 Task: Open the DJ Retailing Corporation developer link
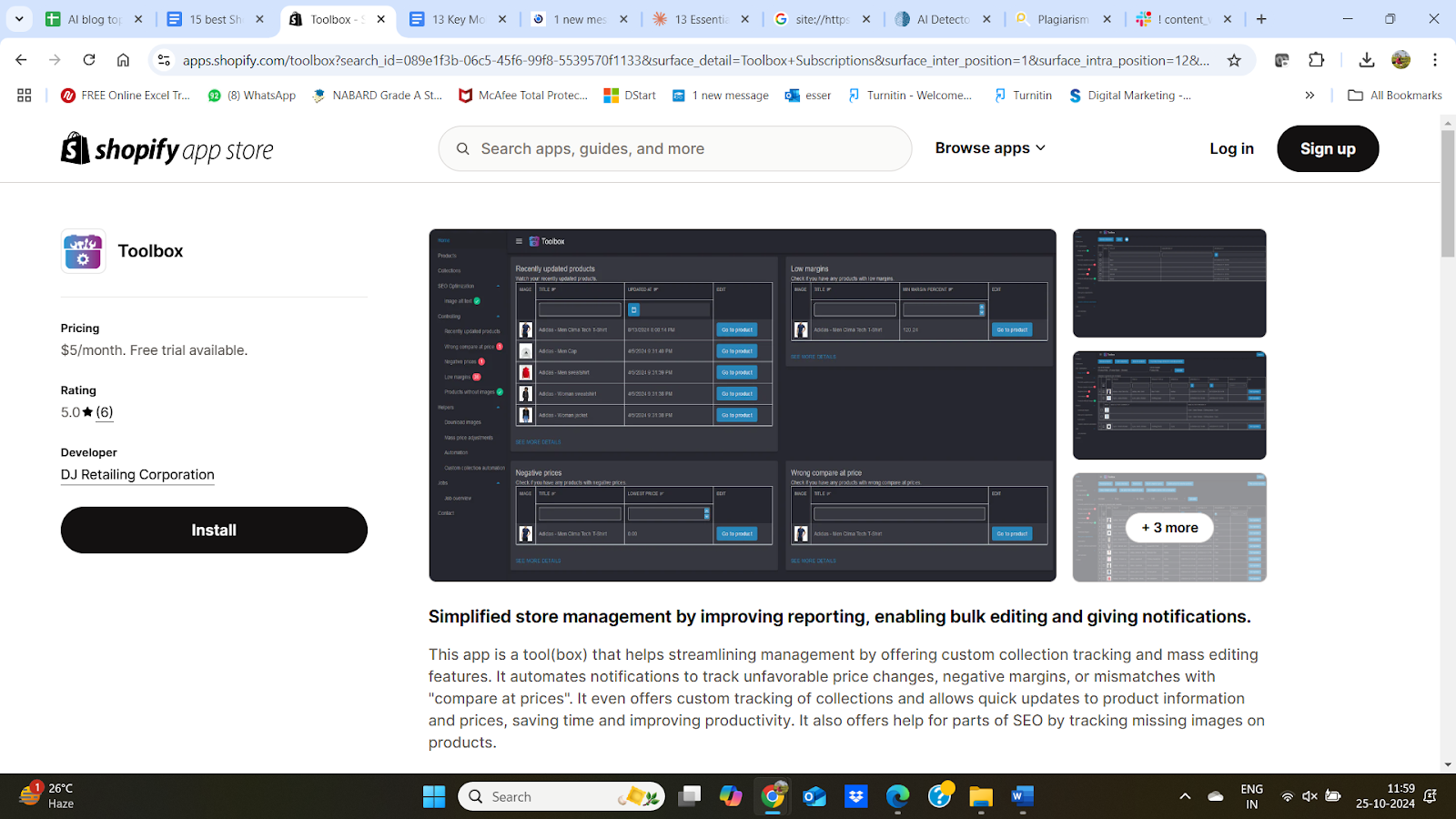[137, 475]
